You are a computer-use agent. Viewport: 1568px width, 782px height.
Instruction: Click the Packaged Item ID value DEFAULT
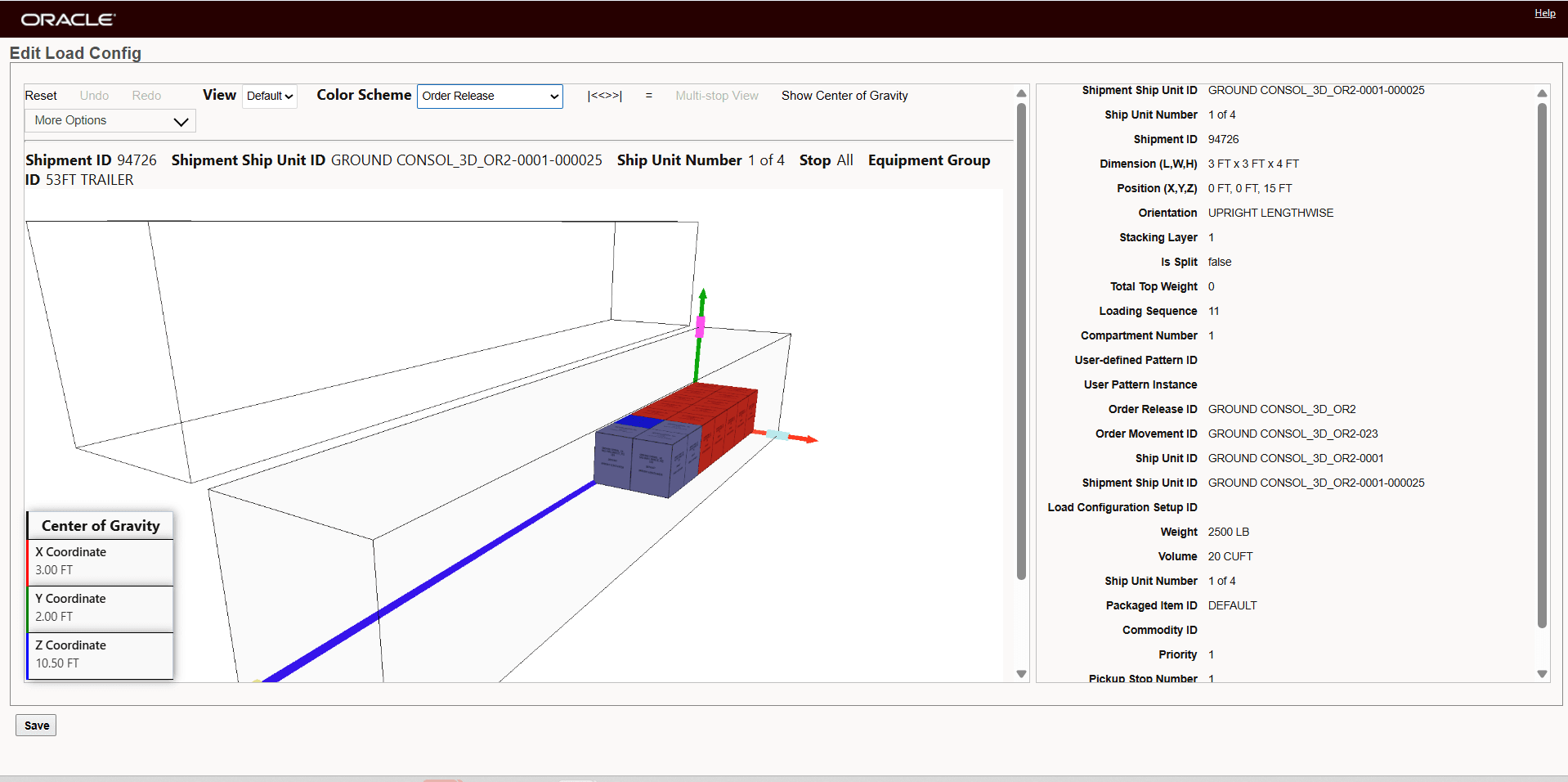click(x=1232, y=605)
